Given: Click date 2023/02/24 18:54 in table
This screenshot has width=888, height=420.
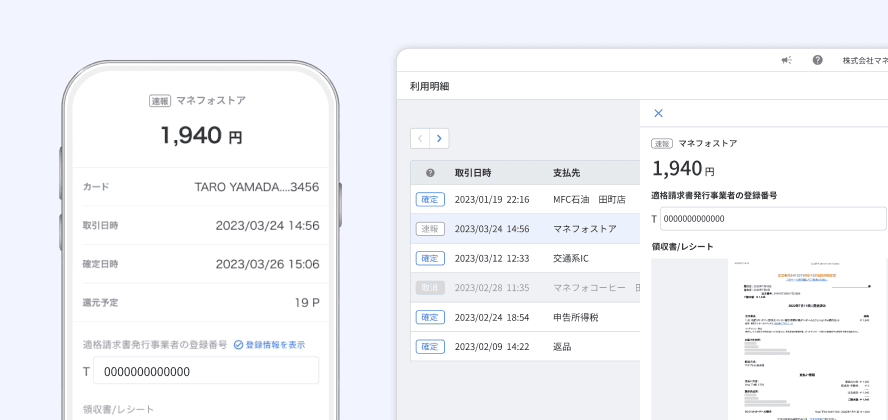Looking at the screenshot, I should pyautogui.click(x=492, y=317).
